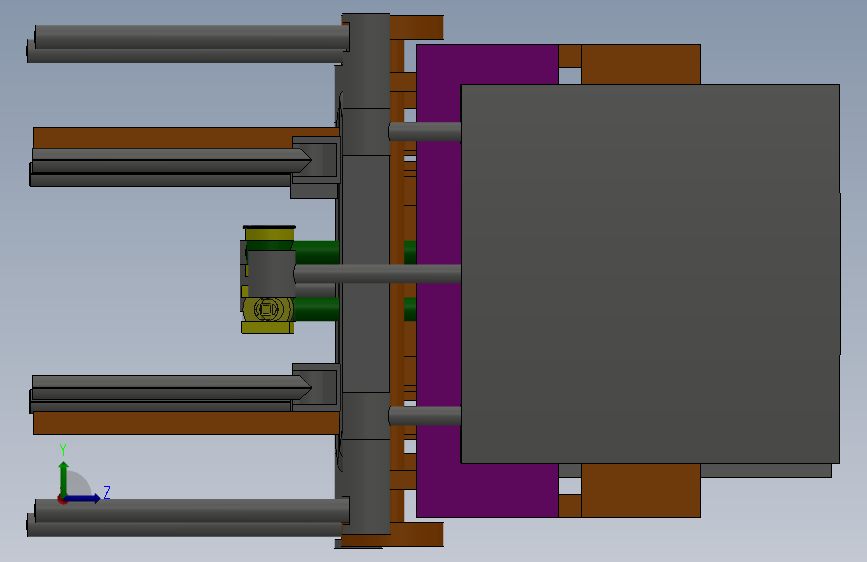Click the green Y axis arrow of the triad
The width and height of the screenshot is (867, 562).
coord(64,479)
